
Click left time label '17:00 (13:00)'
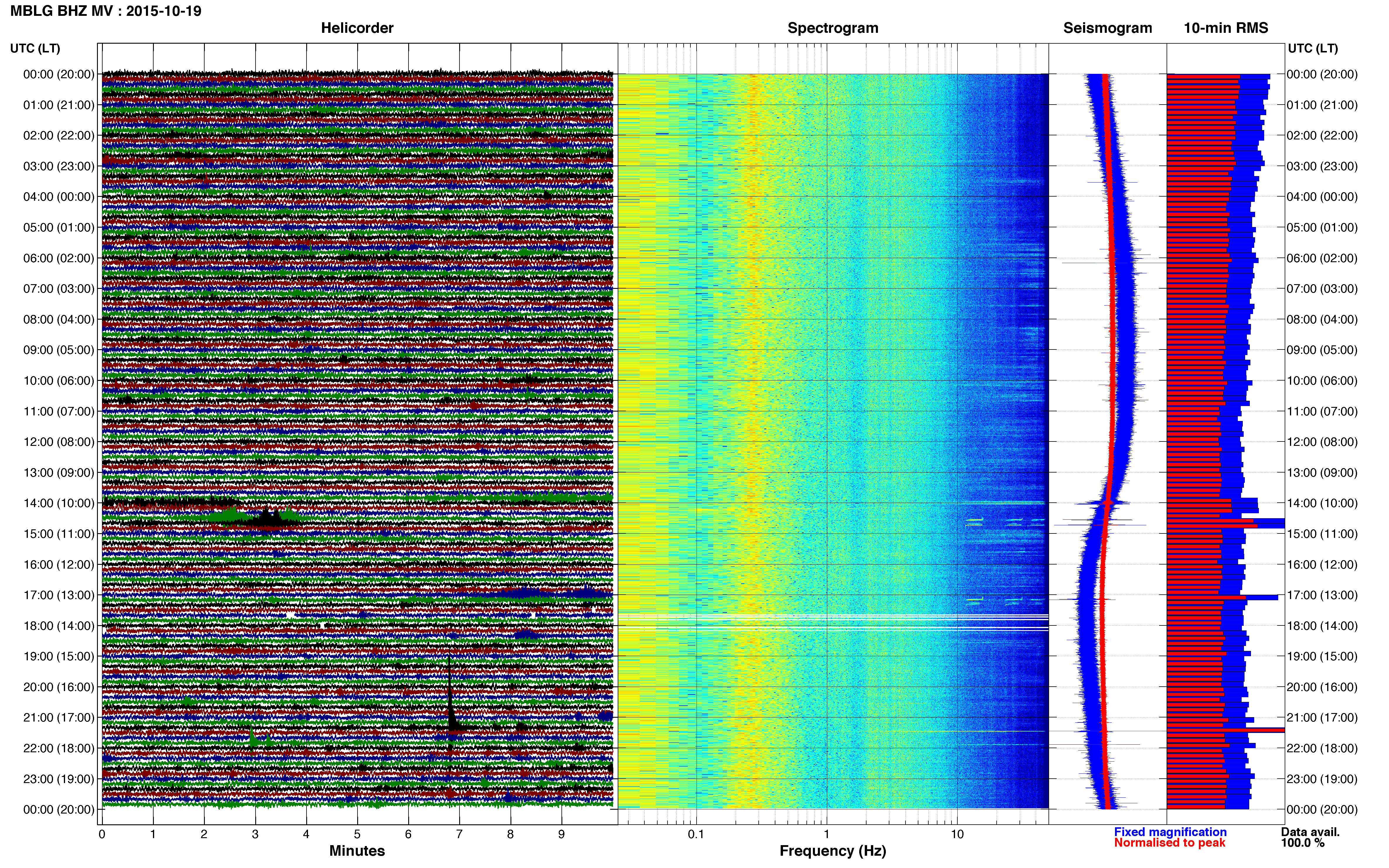pos(59,595)
